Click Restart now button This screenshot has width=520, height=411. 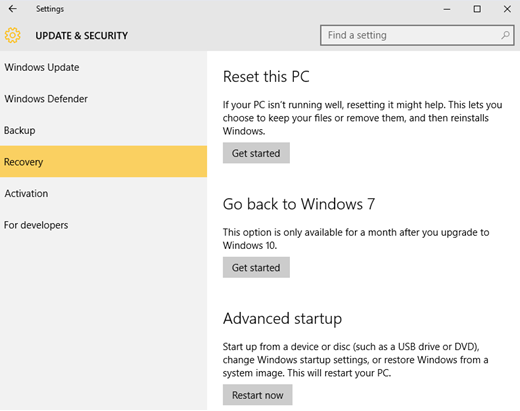point(257,395)
